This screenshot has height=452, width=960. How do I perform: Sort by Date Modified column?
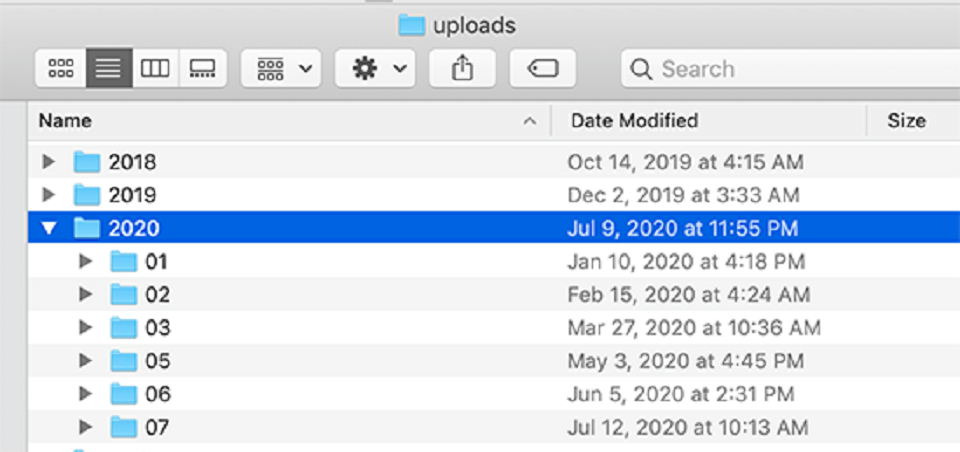pos(709,121)
